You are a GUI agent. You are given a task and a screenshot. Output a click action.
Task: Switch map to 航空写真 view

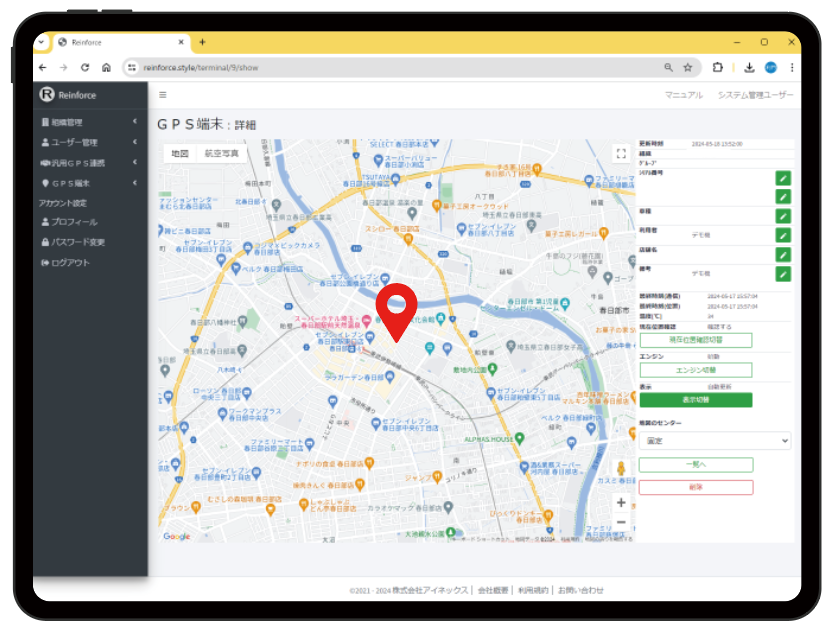[x=222, y=154]
